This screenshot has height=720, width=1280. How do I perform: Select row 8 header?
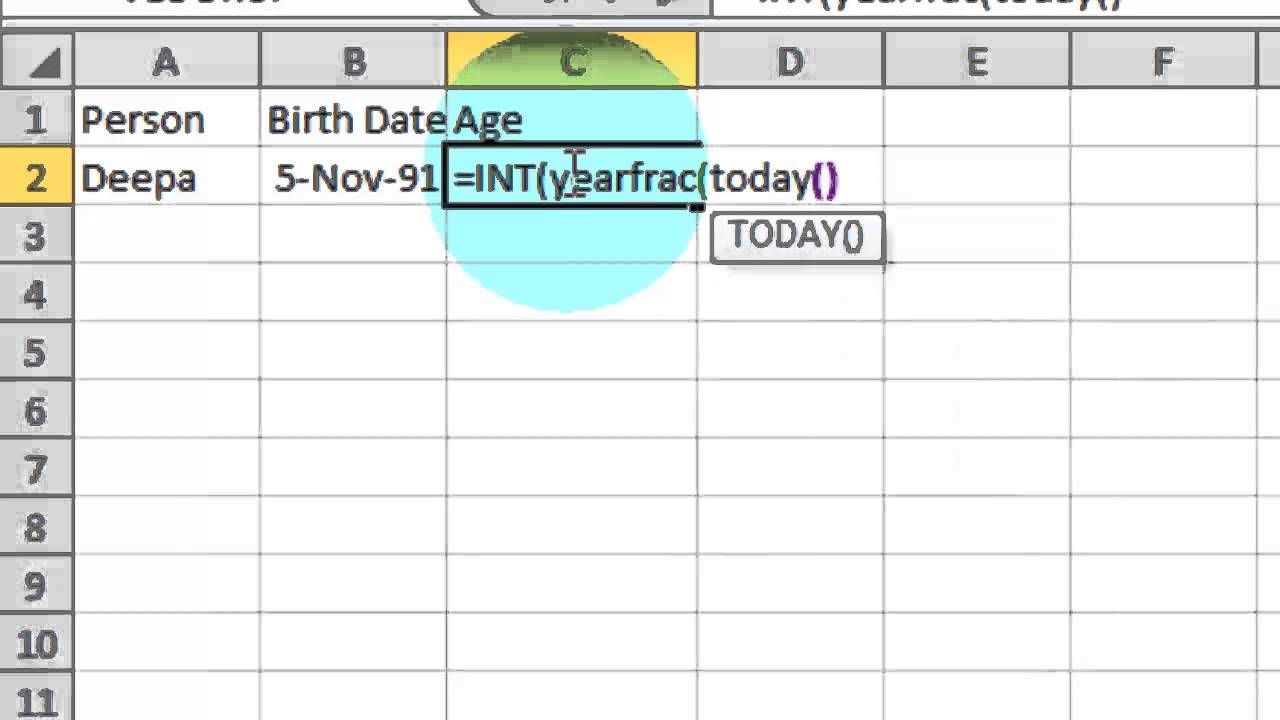pos(36,527)
